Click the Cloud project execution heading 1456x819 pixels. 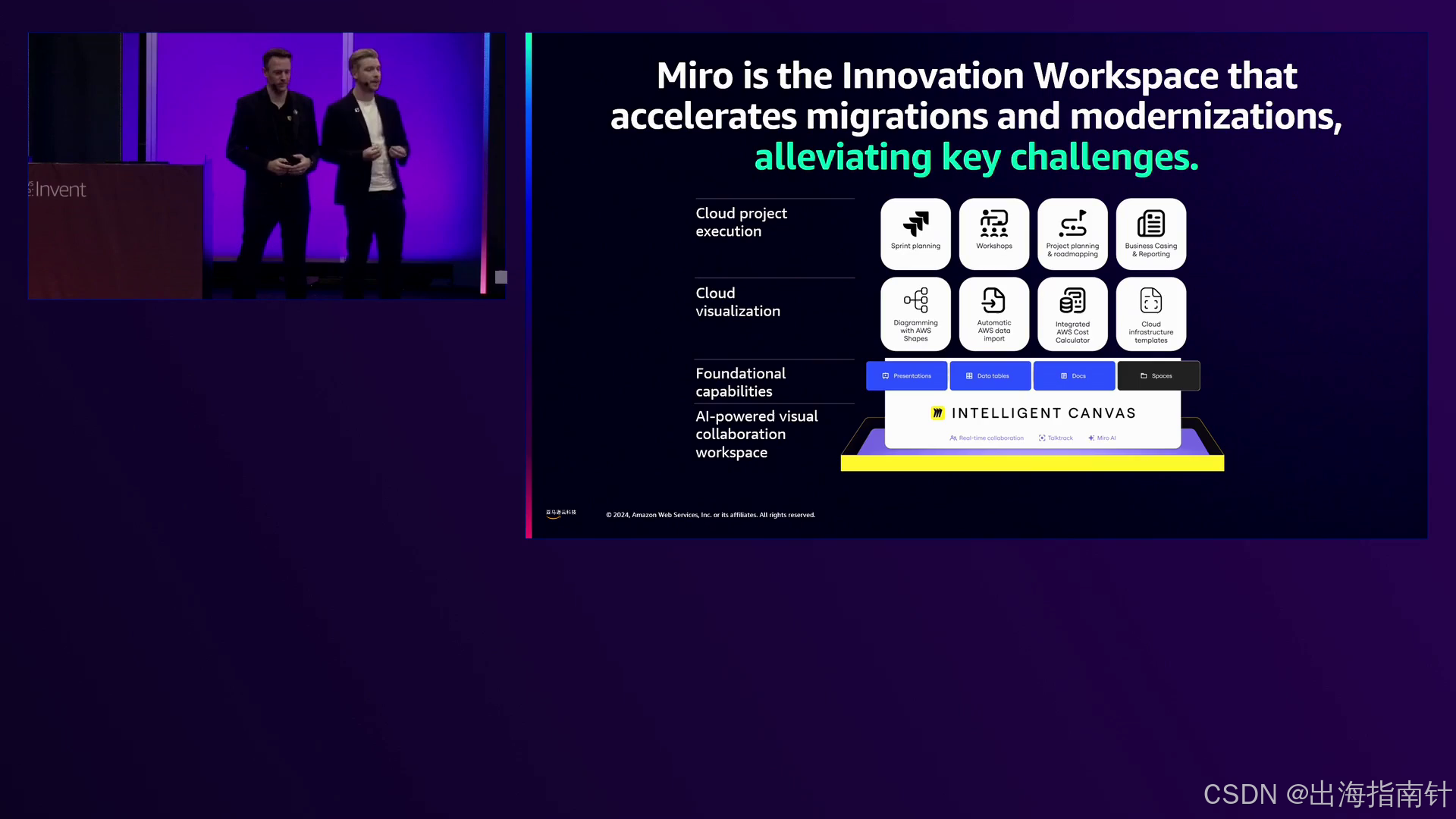click(x=741, y=222)
